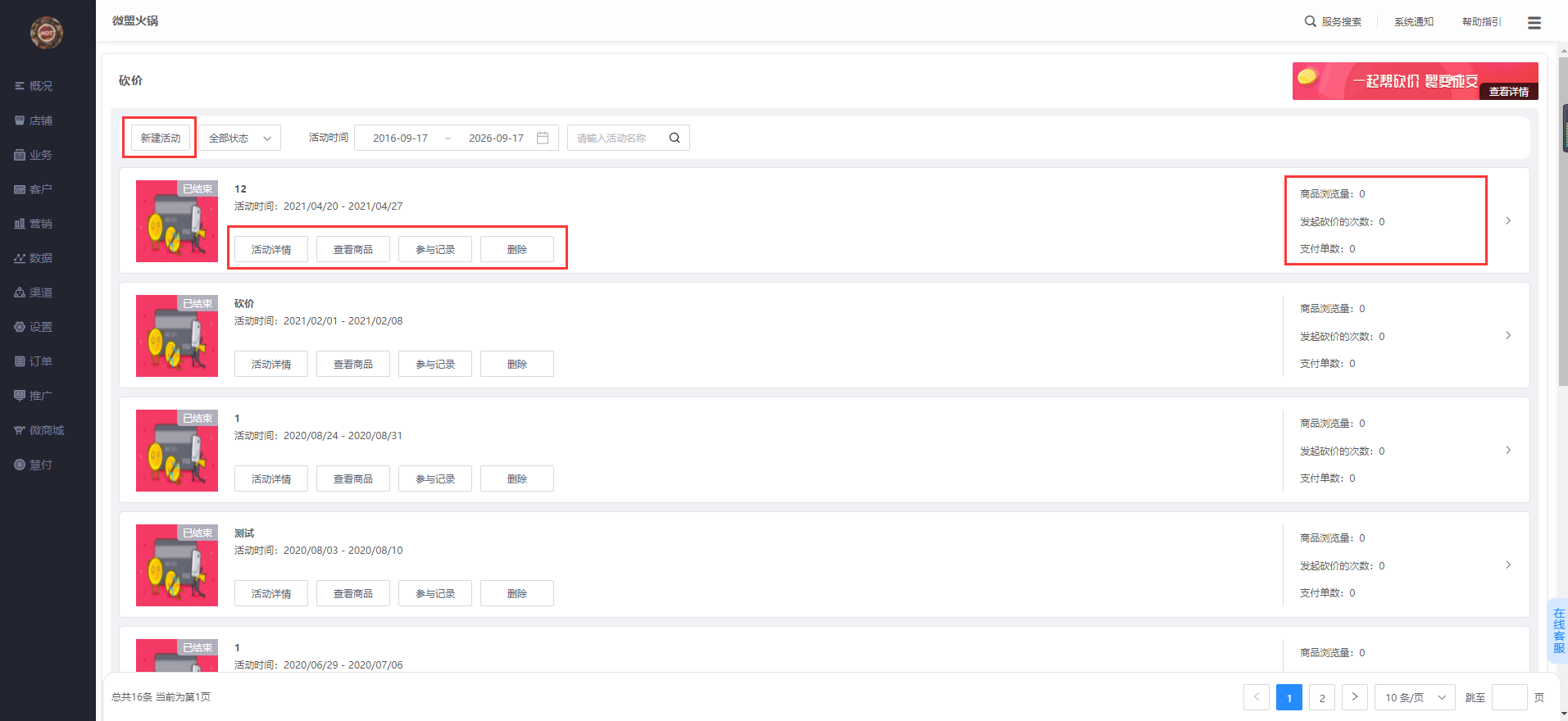Open the 10 条/页 page size dropdown
This screenshot has height=721, width=1568.
coord(1414,697)
